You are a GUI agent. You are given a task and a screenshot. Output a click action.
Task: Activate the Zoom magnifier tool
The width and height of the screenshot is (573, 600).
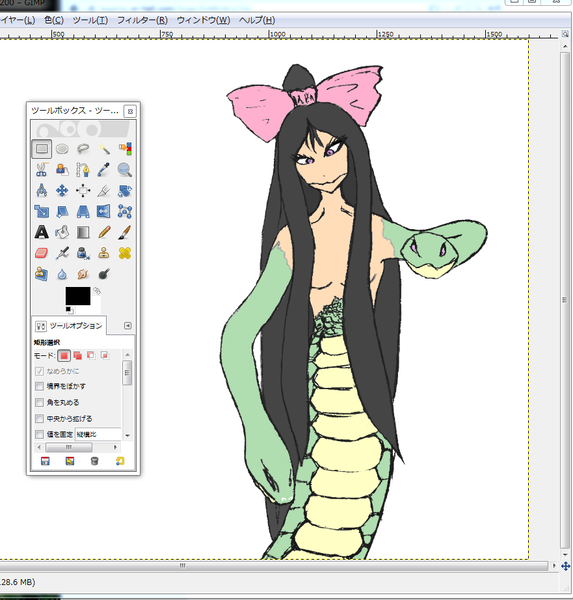[x=125, y=170]
